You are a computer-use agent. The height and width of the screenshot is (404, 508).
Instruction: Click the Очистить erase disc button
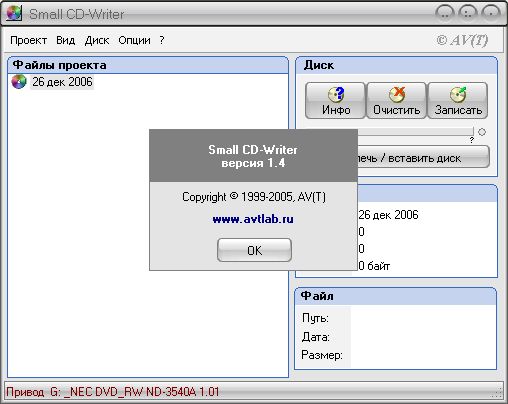click(x=396, y=101)
